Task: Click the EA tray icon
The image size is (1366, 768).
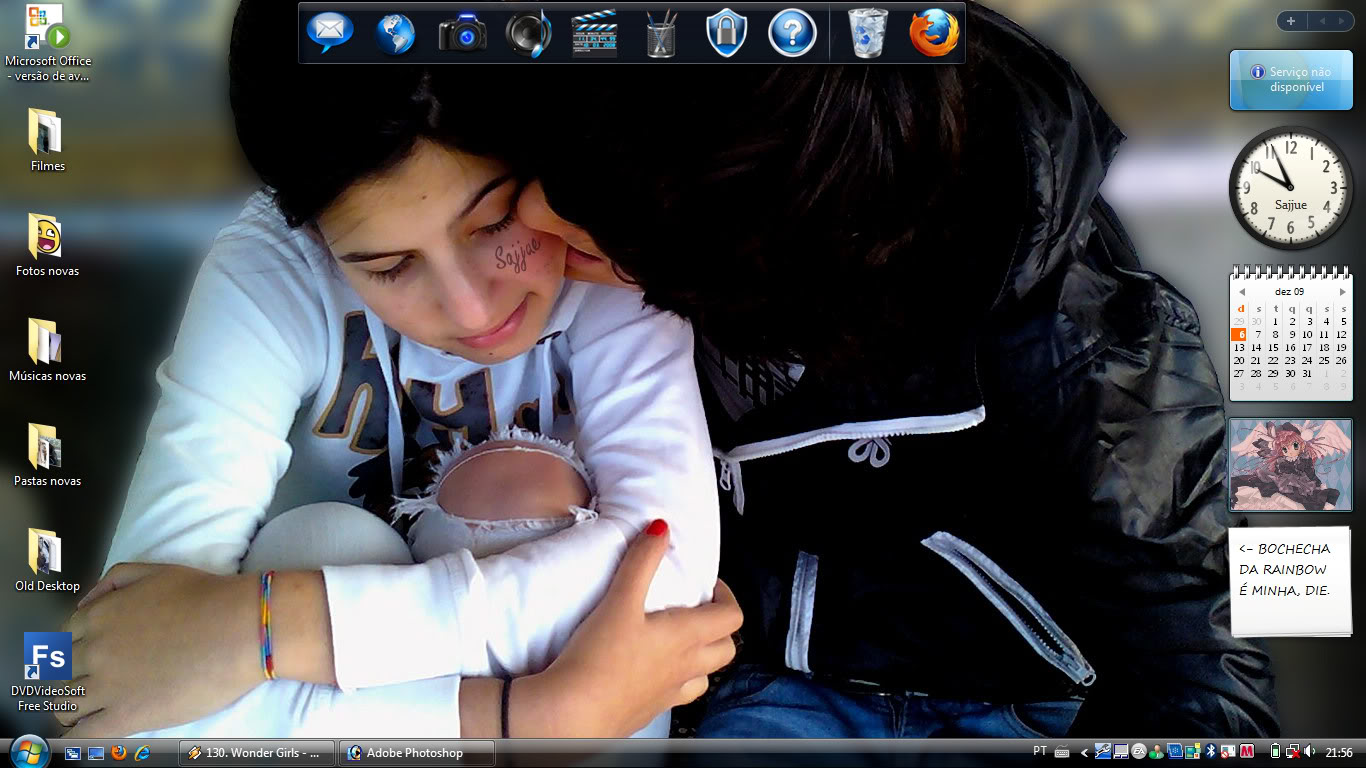Action: 1139,751
